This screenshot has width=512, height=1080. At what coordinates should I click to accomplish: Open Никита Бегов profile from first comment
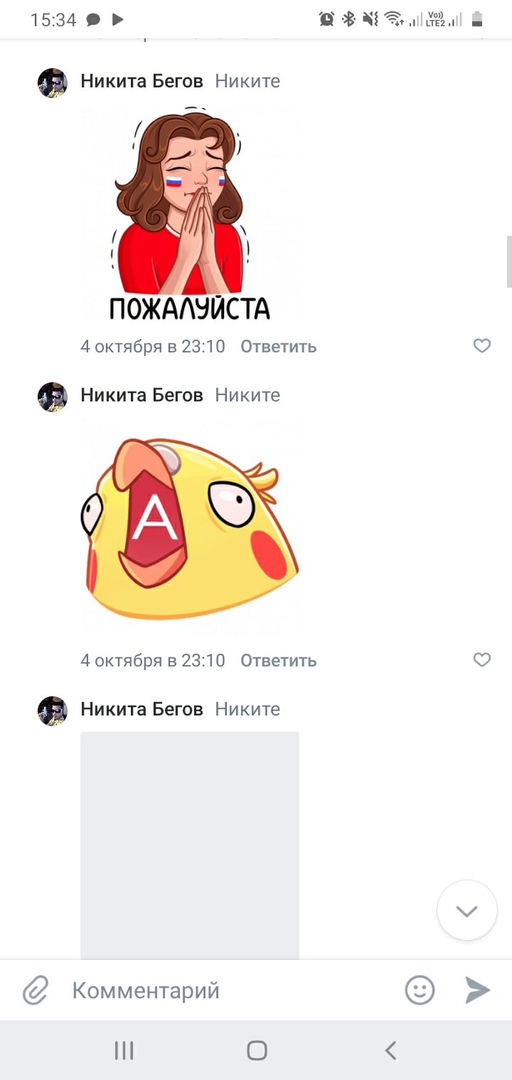[142, 81]
